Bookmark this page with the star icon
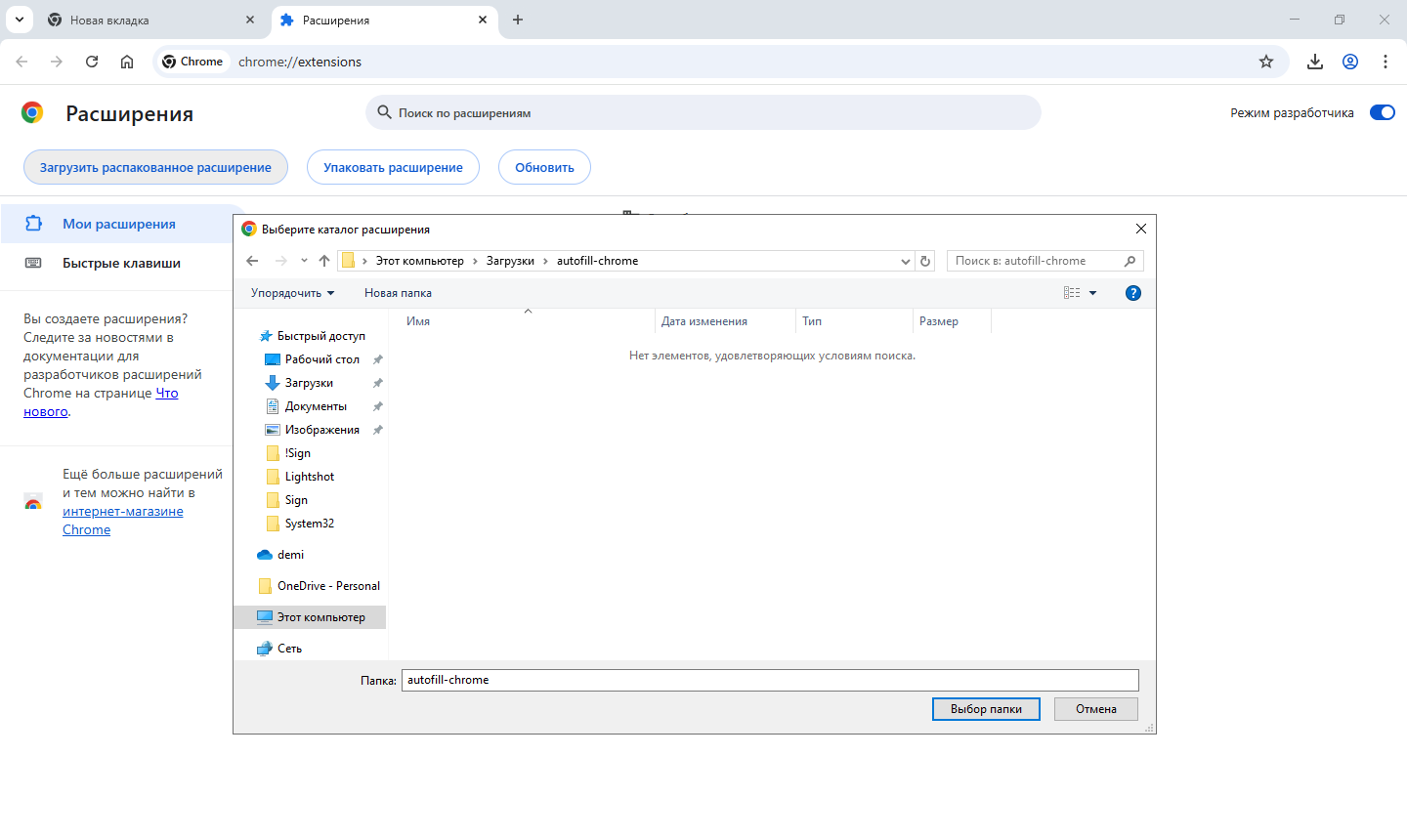Screen dimensions: 1407x840 pyautogui.click(x=1266, y=62)
